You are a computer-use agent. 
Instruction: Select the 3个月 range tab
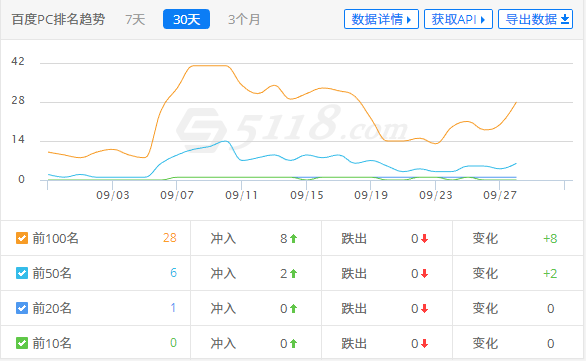click(x=244, y=19)
